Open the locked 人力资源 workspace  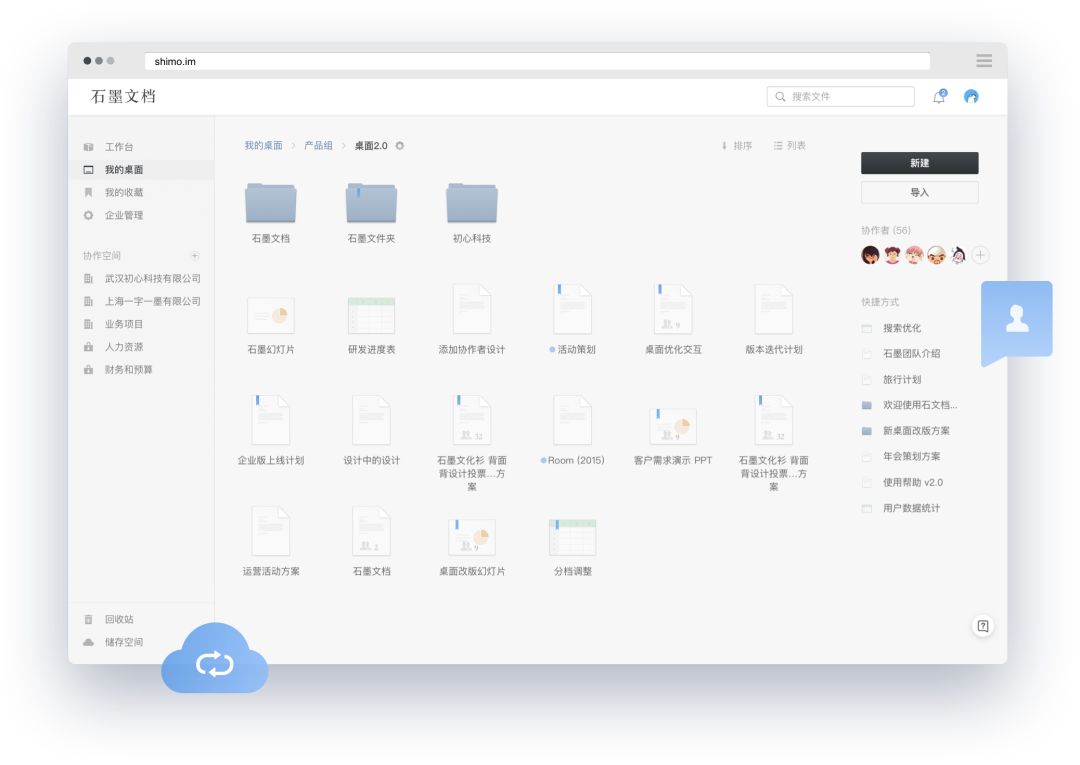[x=123, y=346]
